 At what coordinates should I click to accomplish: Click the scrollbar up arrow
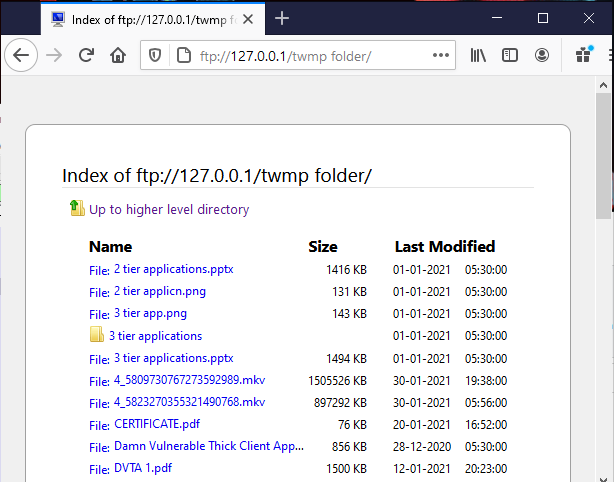(x=603, y=85)
